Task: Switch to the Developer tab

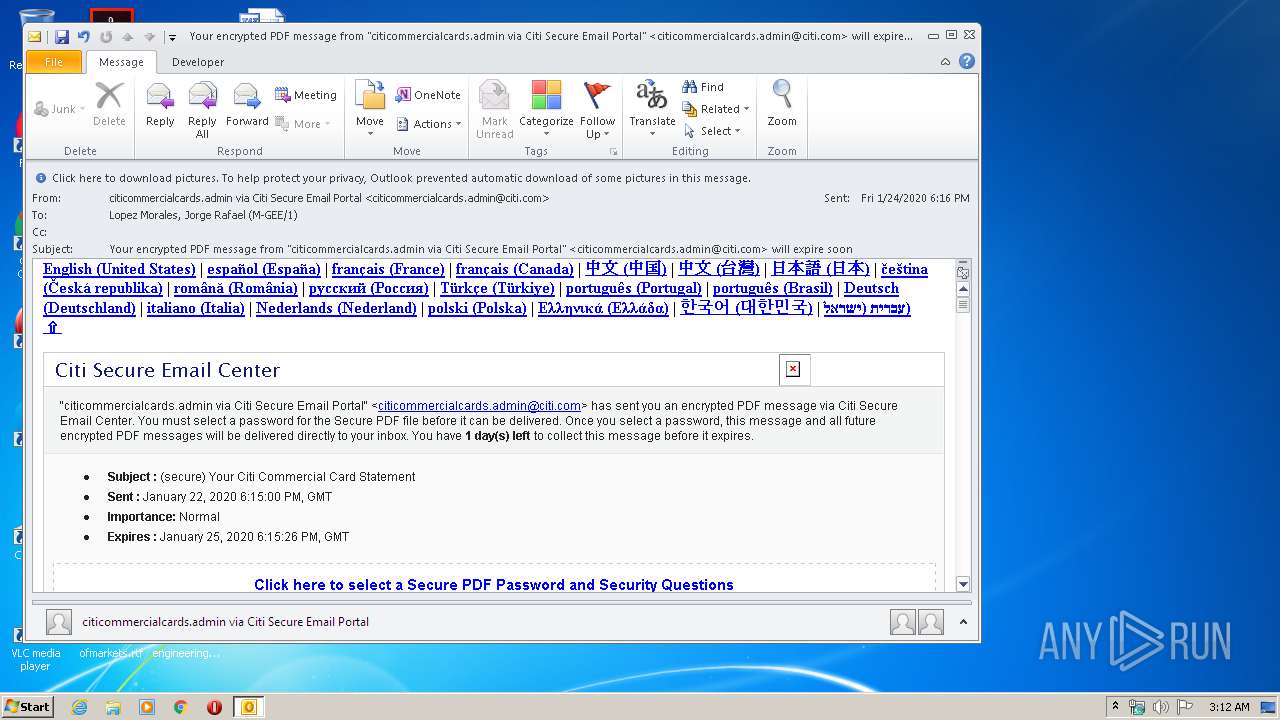Action: 198,62
